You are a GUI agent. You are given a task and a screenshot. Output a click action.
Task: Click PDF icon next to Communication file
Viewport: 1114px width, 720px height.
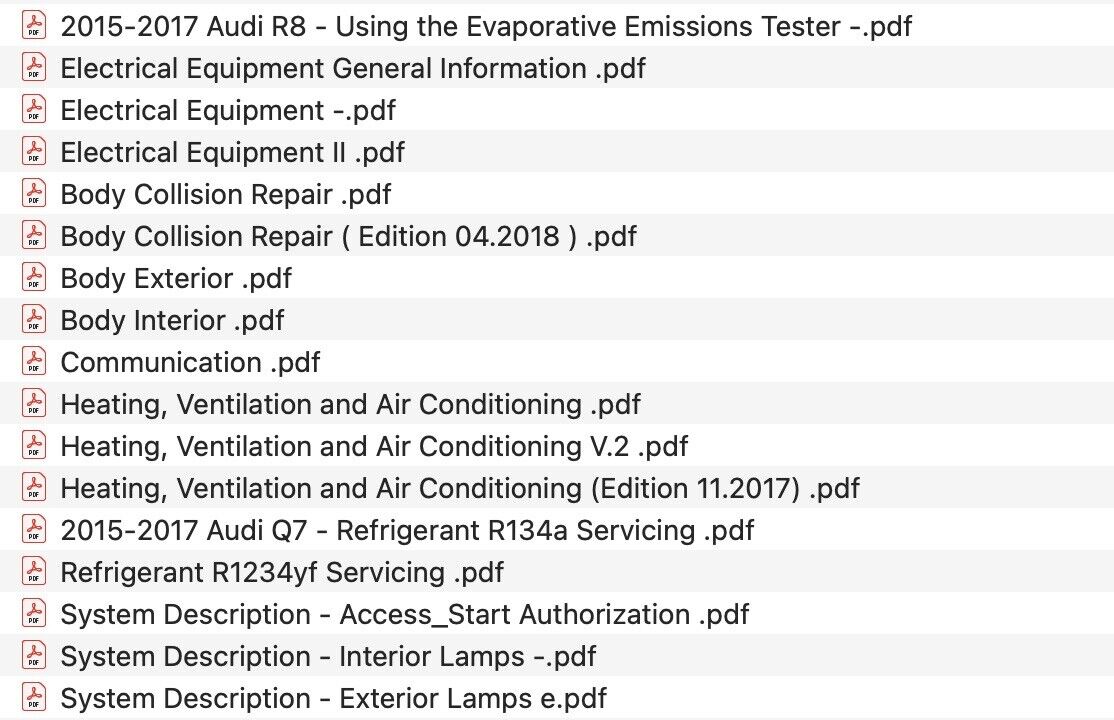point(34,361)
